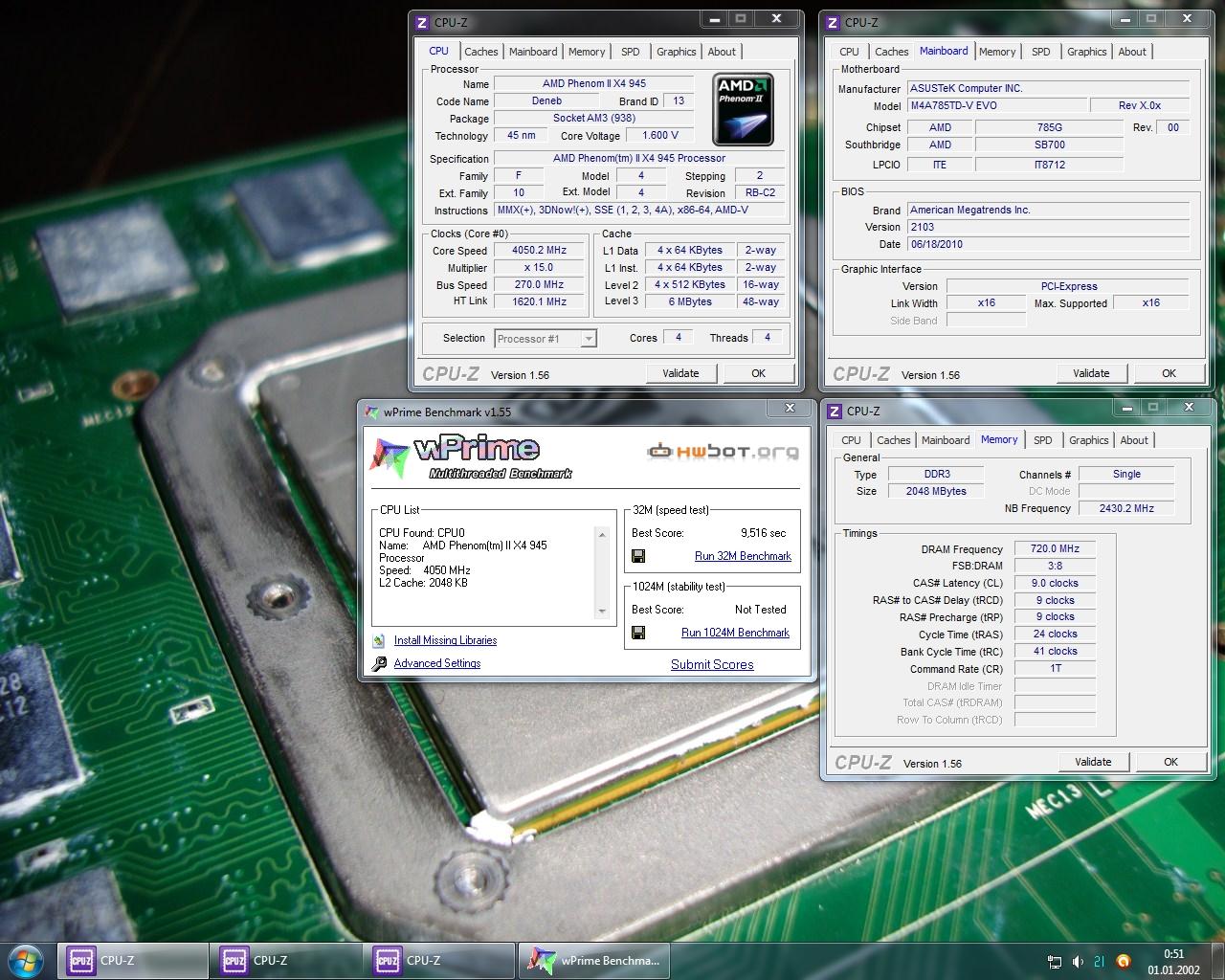Viewport: 1225px width, 980px height.
Task: Click the CPU List scrollbar up arrow
Action: pyautogui.click(x=602, y=534)
